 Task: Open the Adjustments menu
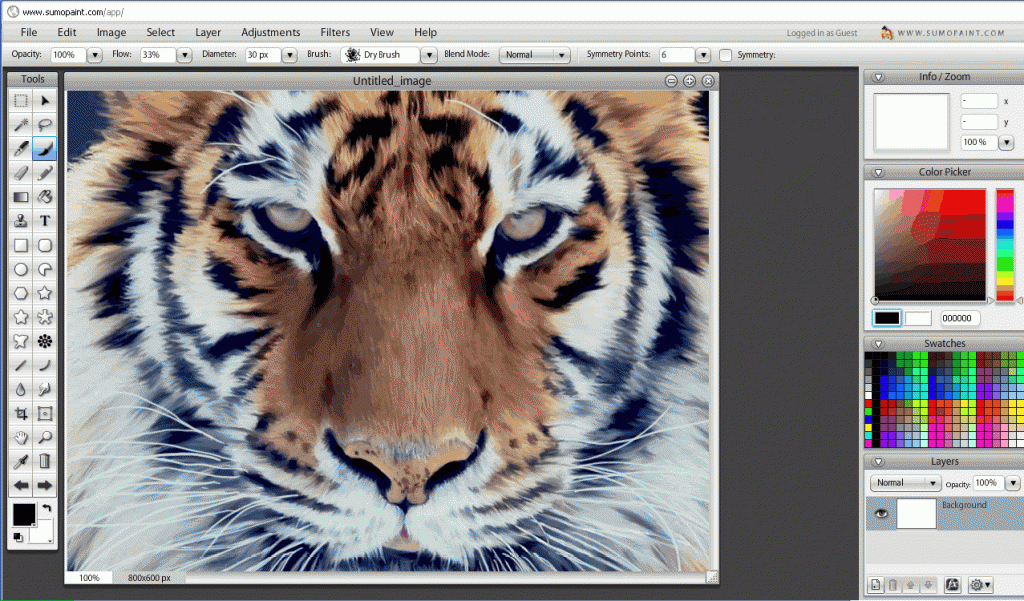[271, 31]
